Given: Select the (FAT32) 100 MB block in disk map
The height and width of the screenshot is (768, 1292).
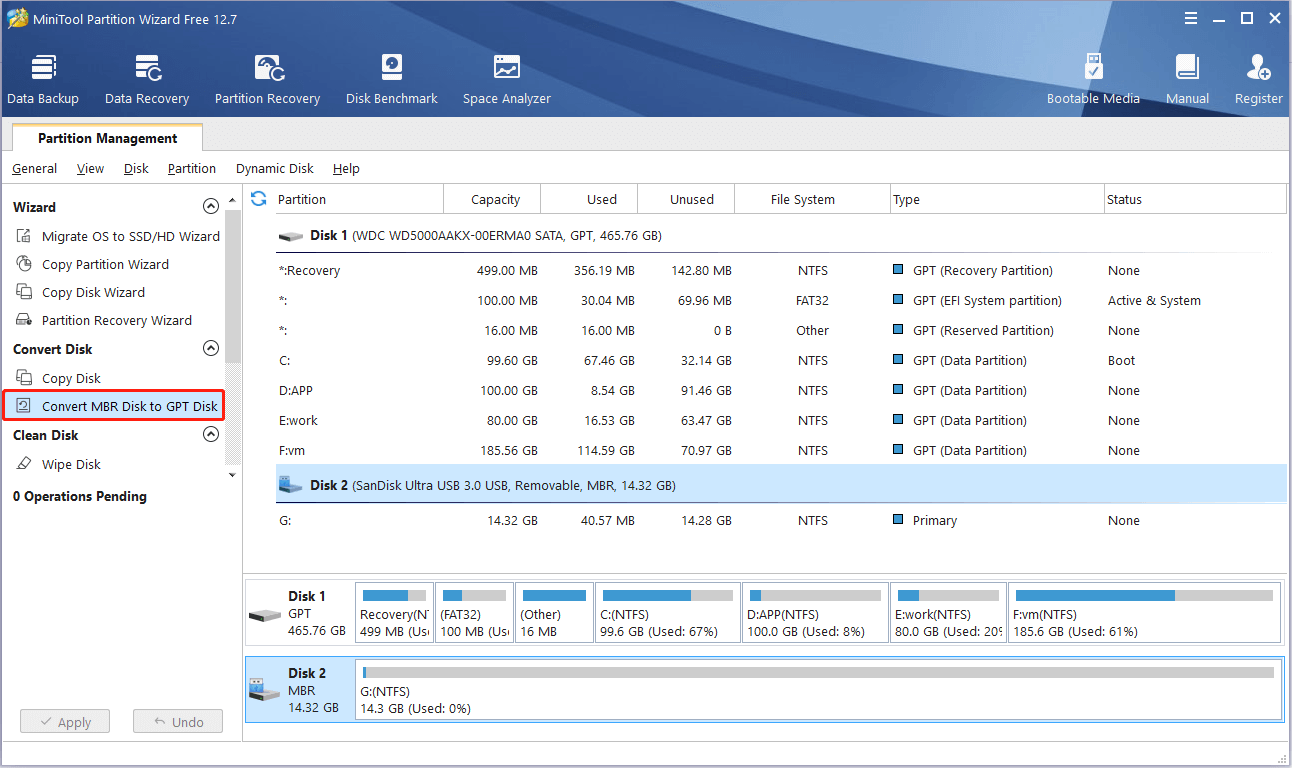Looking at the screenshot, I should click(x=475, y=612).
